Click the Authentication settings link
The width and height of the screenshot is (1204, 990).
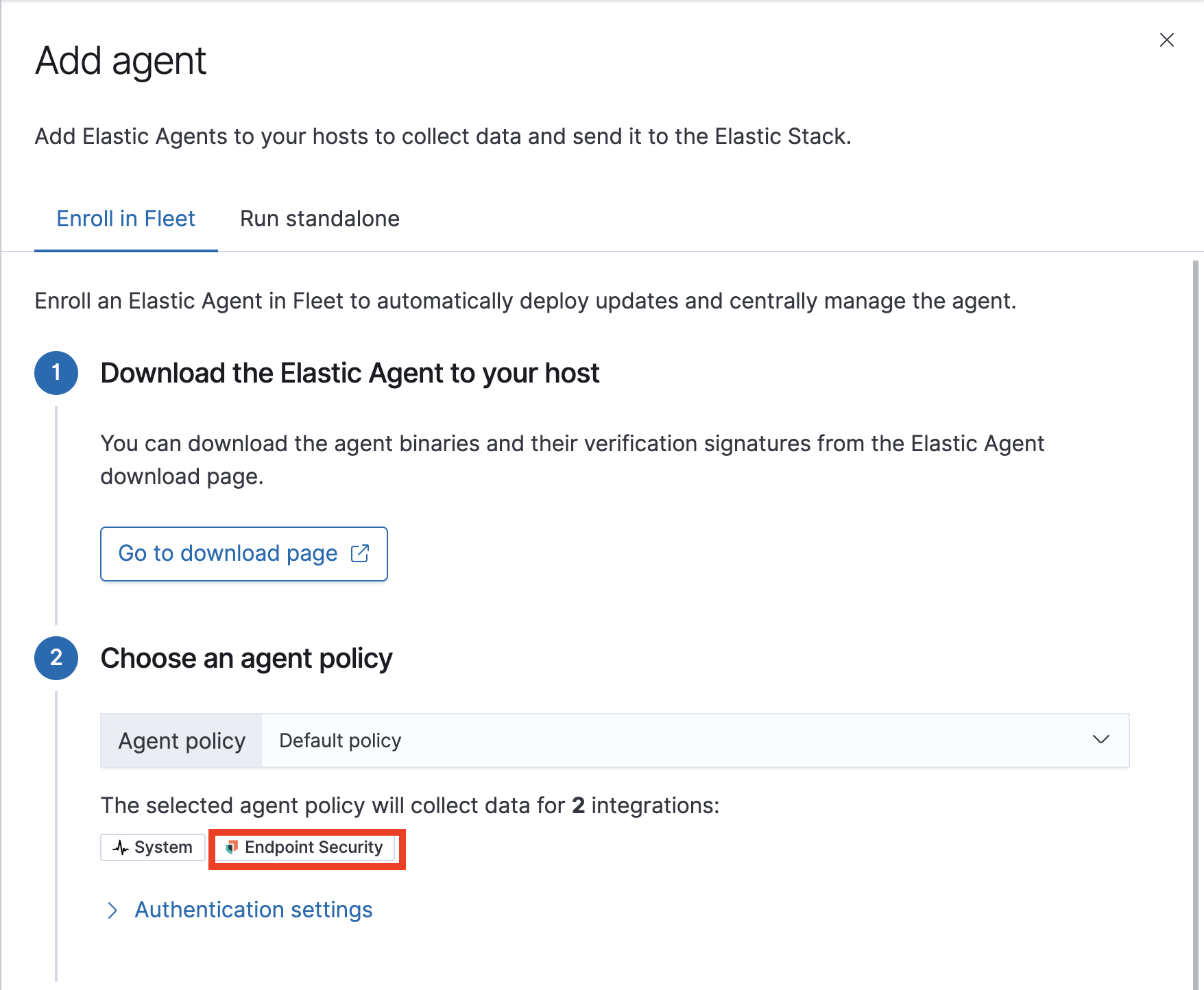pyautogui.click(x=254, y=910)
